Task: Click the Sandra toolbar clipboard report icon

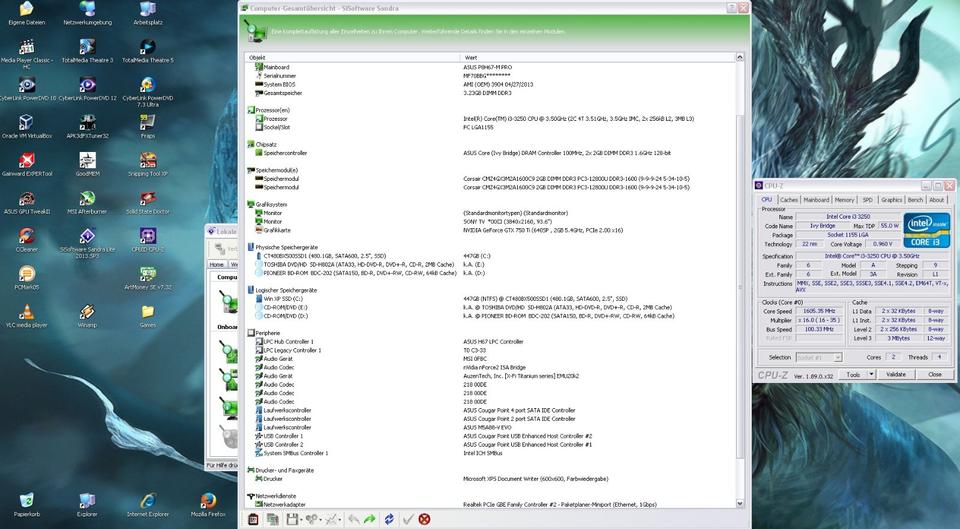Action: click(253, 519)
